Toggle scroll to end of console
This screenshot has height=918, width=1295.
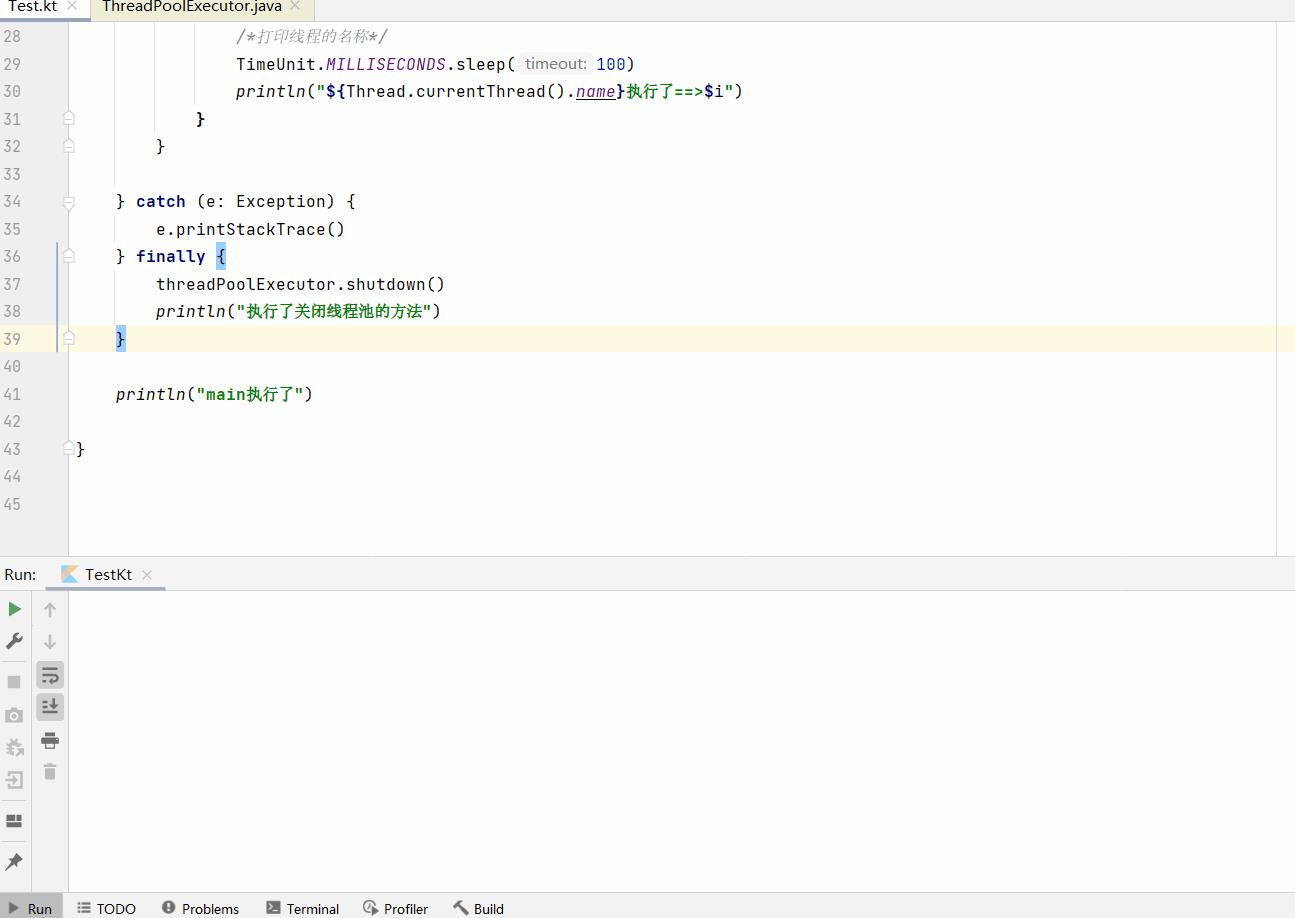click(x=50, y=707)
